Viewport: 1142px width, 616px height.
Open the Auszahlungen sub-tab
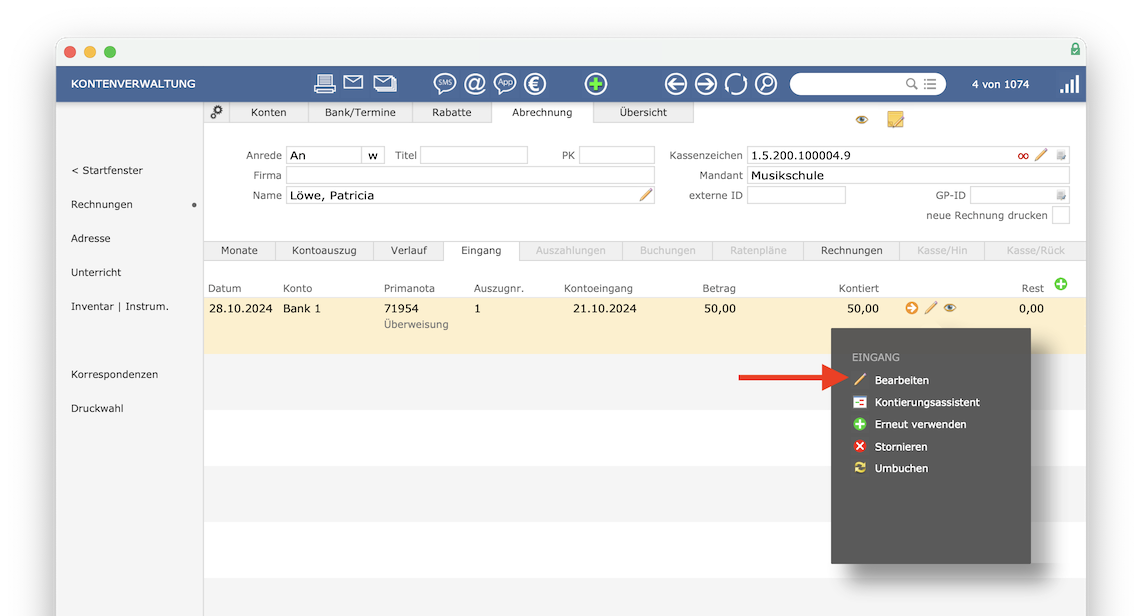point(571,250)
